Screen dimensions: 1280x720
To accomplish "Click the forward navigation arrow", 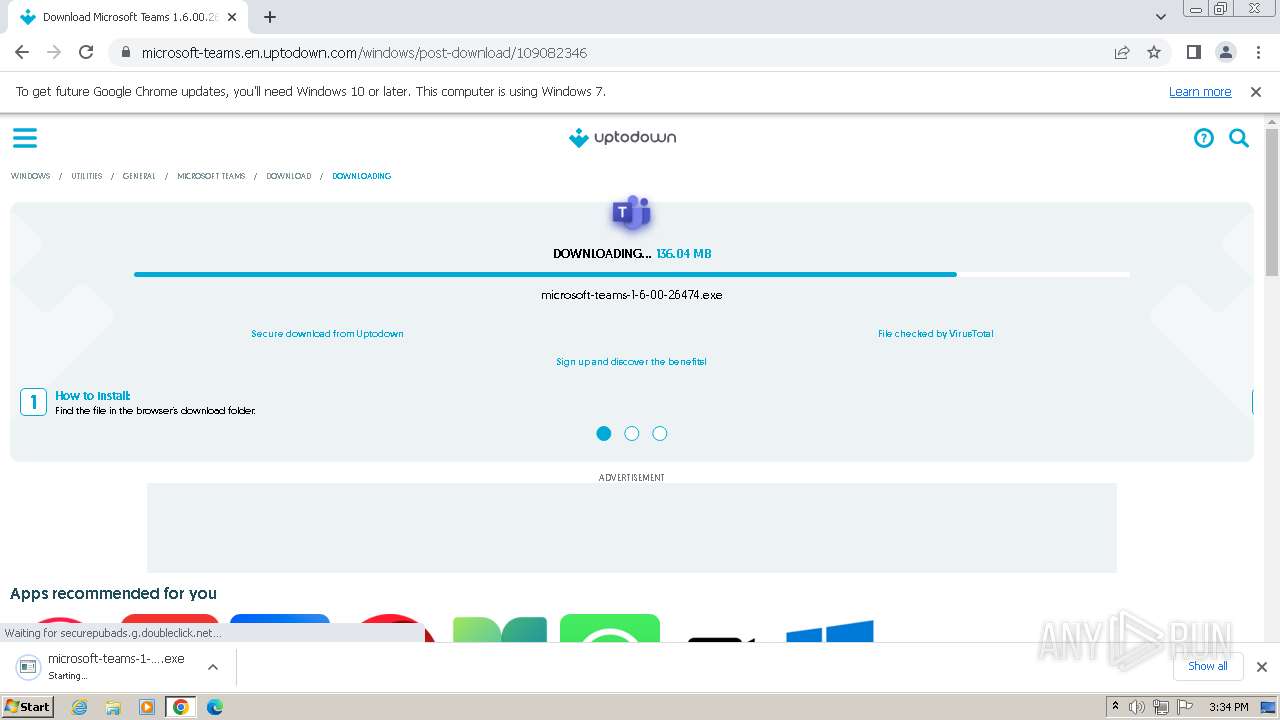I will tap(54, 52).
